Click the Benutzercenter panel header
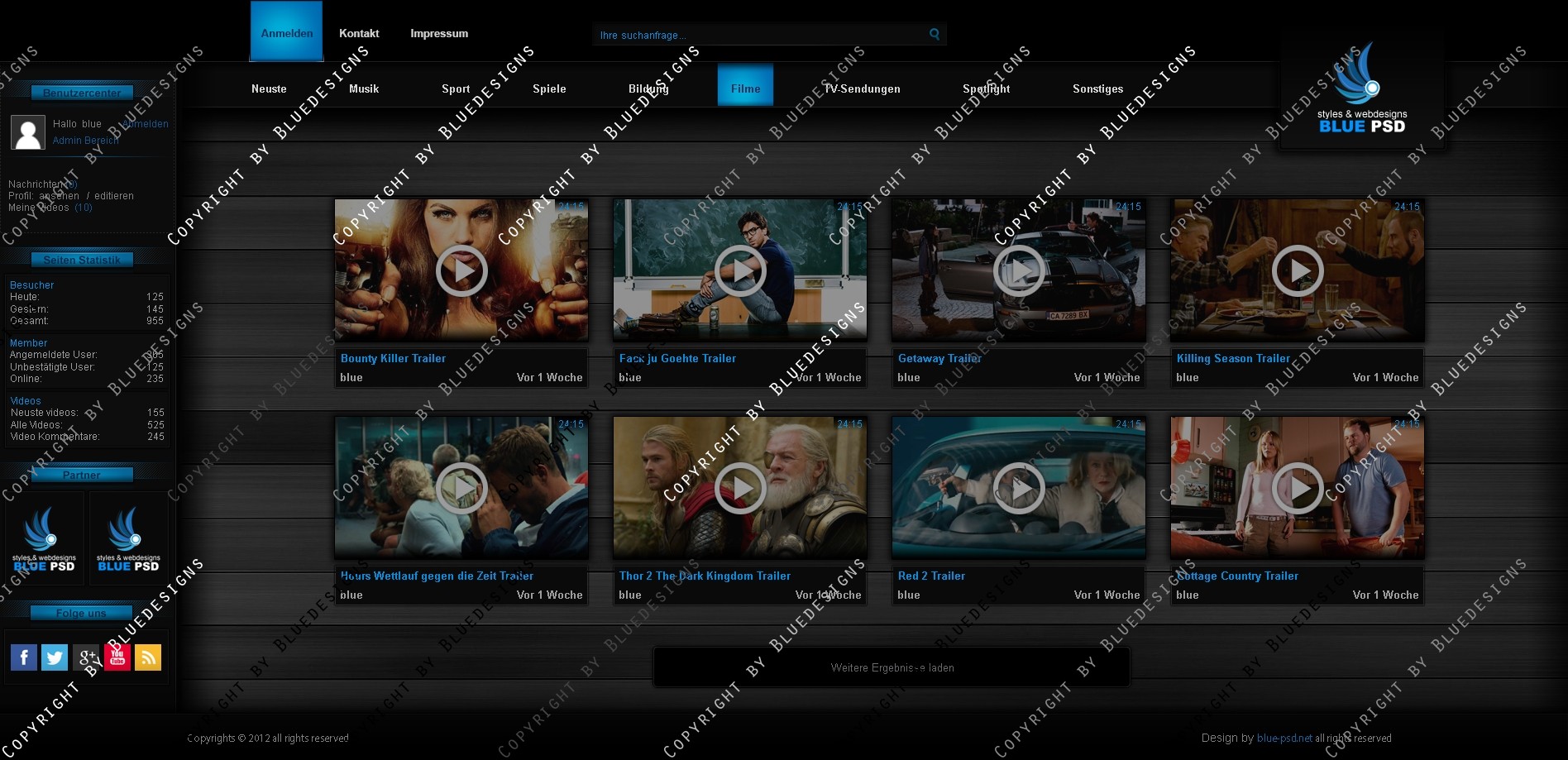1568x760 pixels. click(82, 93)
